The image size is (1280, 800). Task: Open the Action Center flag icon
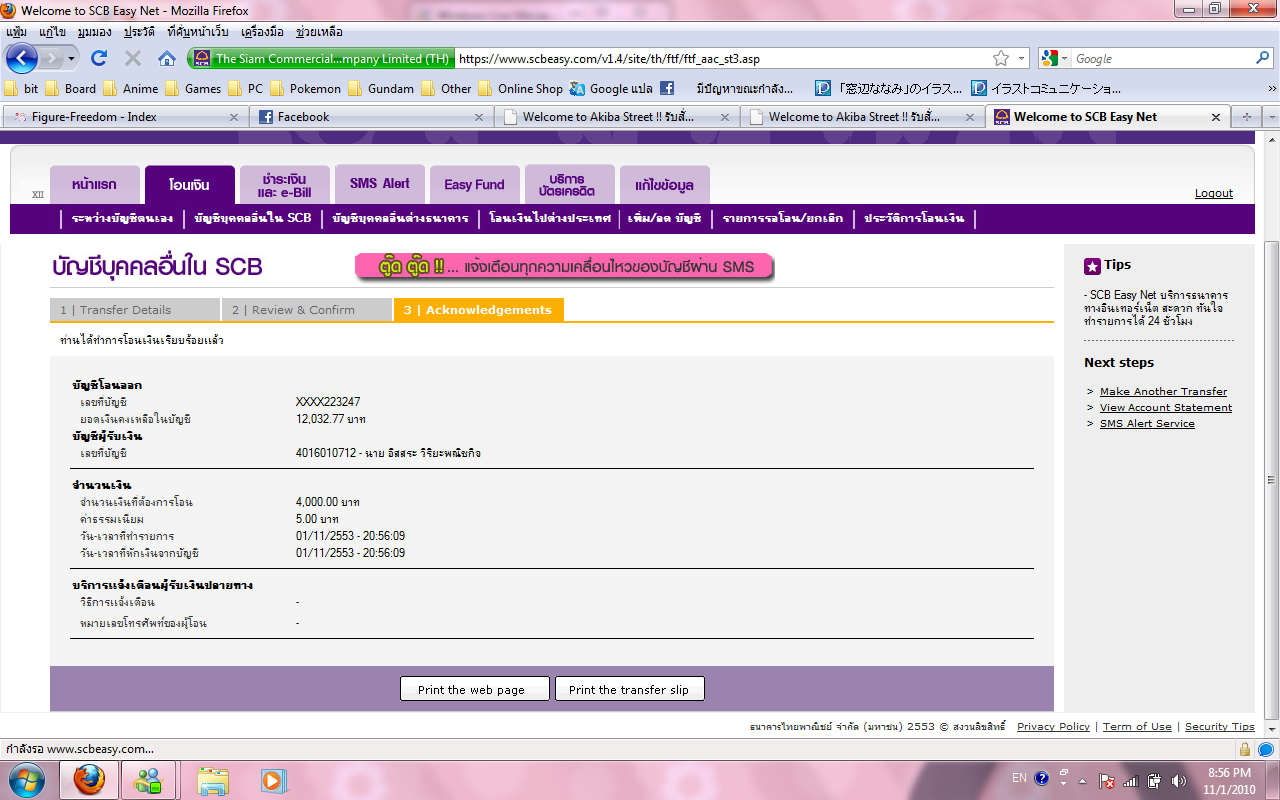(x=1107, y=780)
